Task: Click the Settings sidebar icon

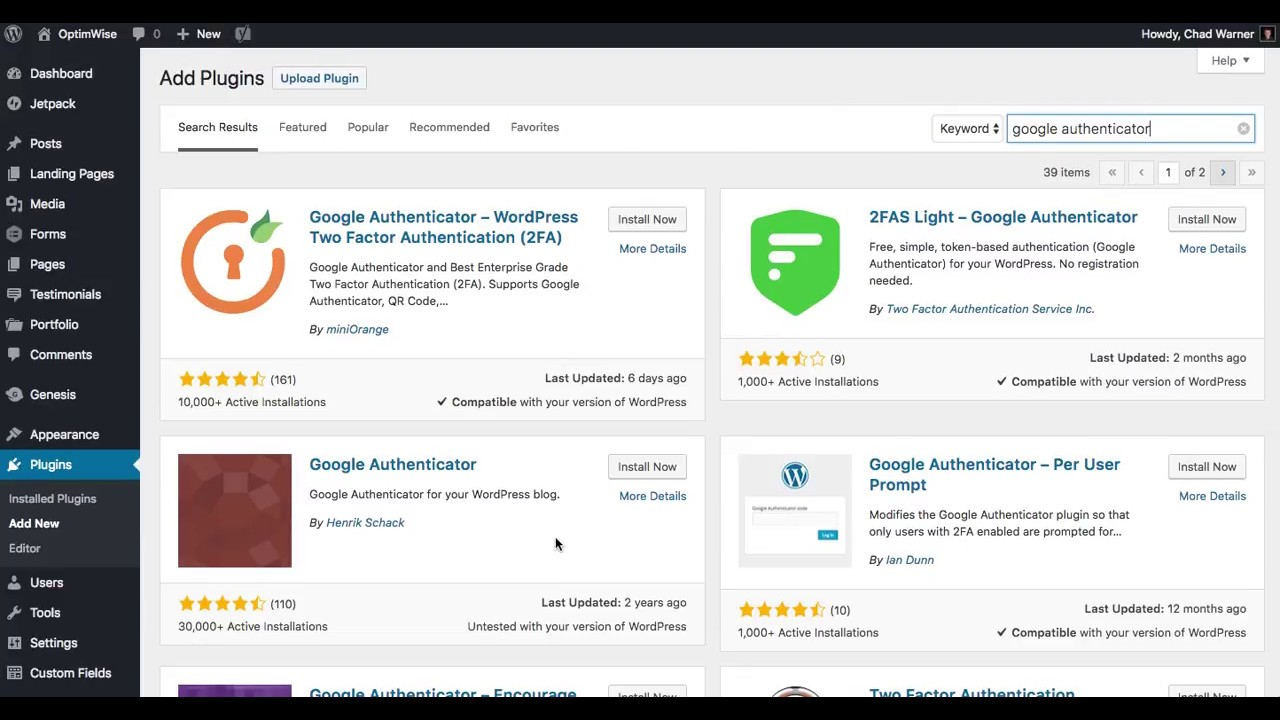Action: coord(14,643)
